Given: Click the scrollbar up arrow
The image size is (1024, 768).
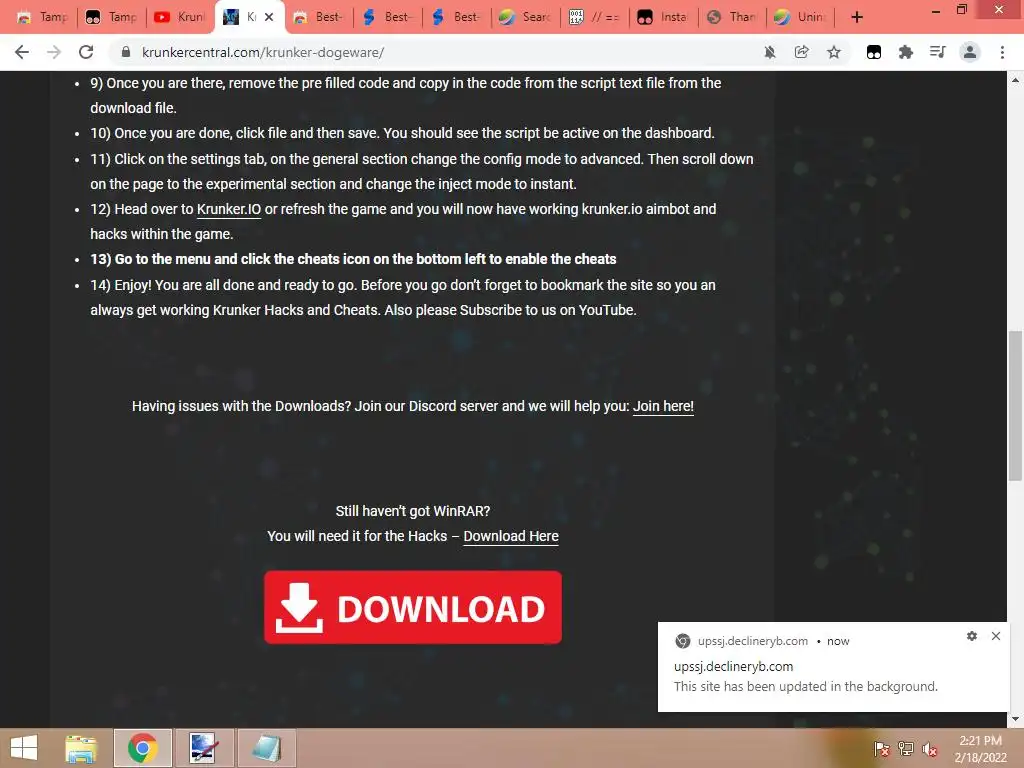Looking at the screenshot, I should (1015, 80).
